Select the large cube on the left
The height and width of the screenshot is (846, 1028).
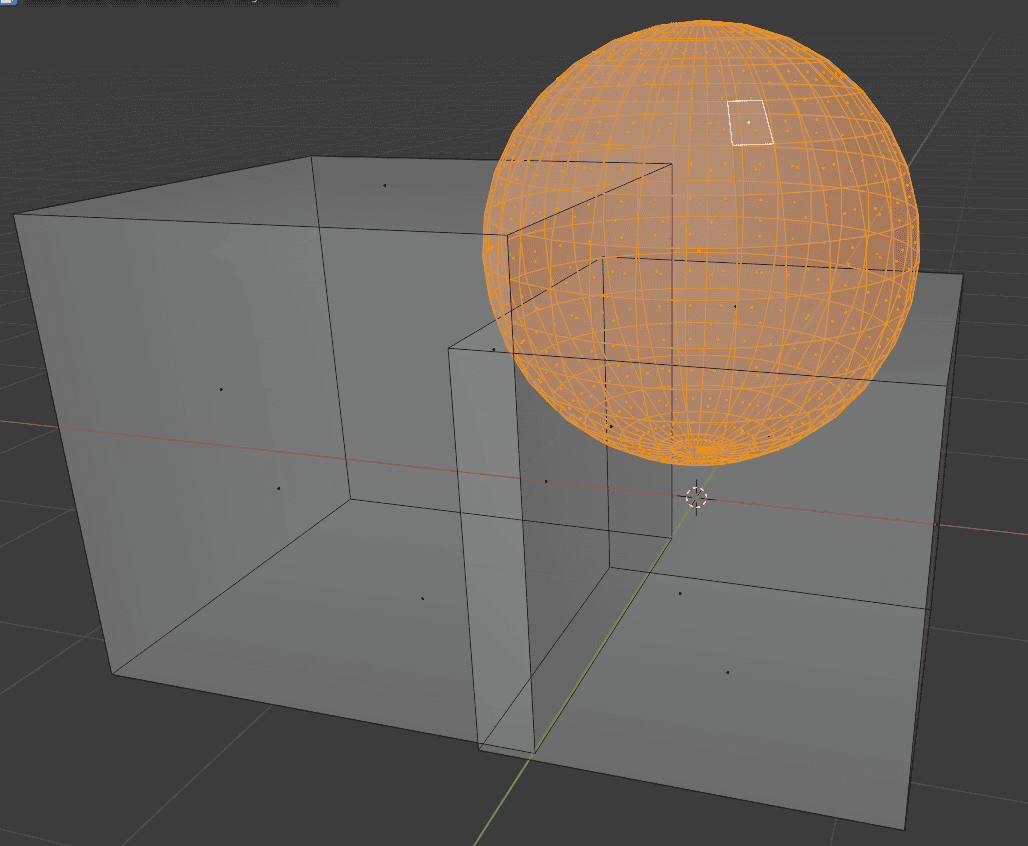point(200,450)
